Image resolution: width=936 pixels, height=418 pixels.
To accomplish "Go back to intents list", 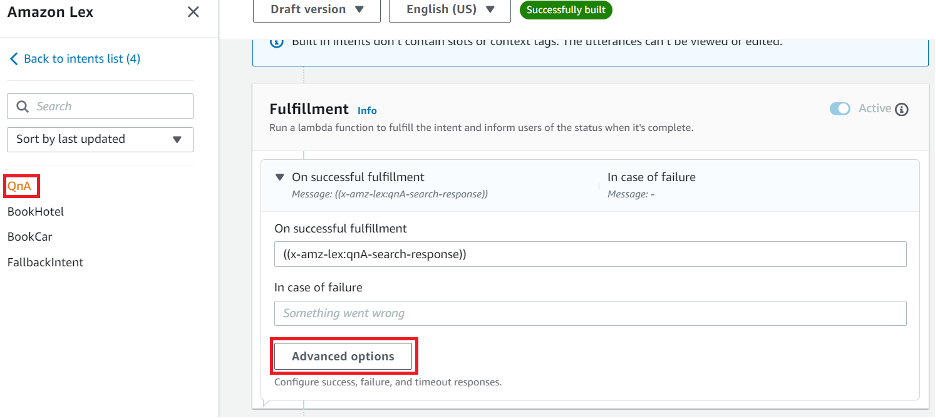I will click(75, 59).
